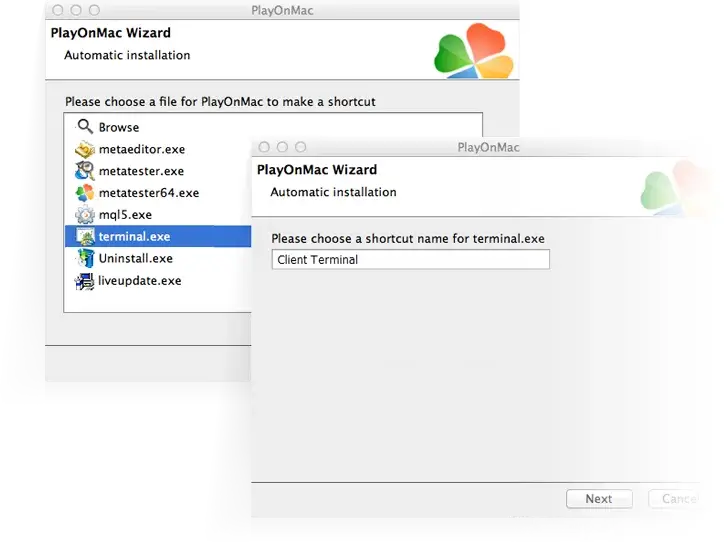Click the metaeditor.exe file icon
The image size is (726, 542).
(84, 149)
